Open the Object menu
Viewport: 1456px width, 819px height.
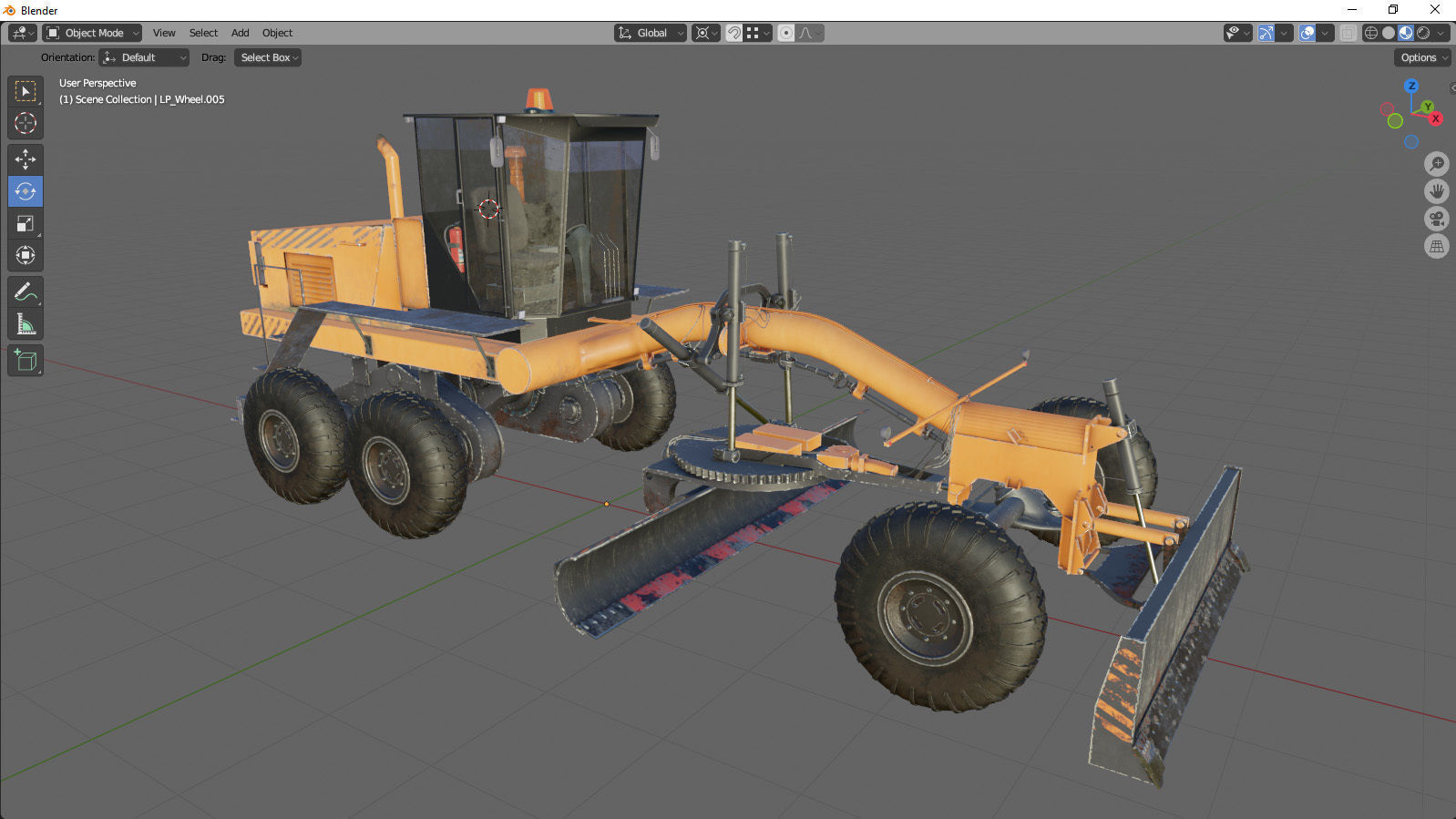[277, 33]
